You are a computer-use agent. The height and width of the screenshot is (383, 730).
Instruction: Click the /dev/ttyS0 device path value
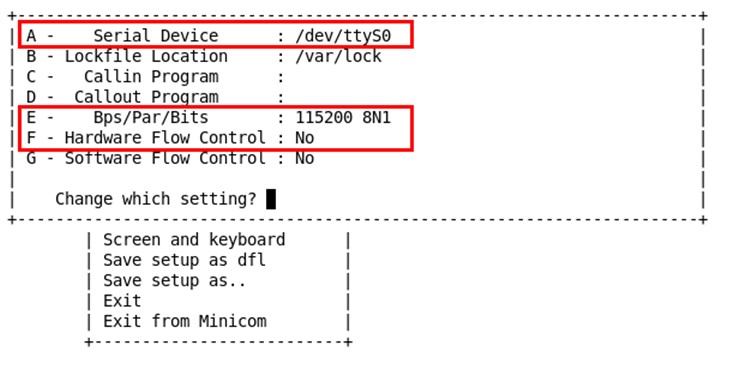343,36
